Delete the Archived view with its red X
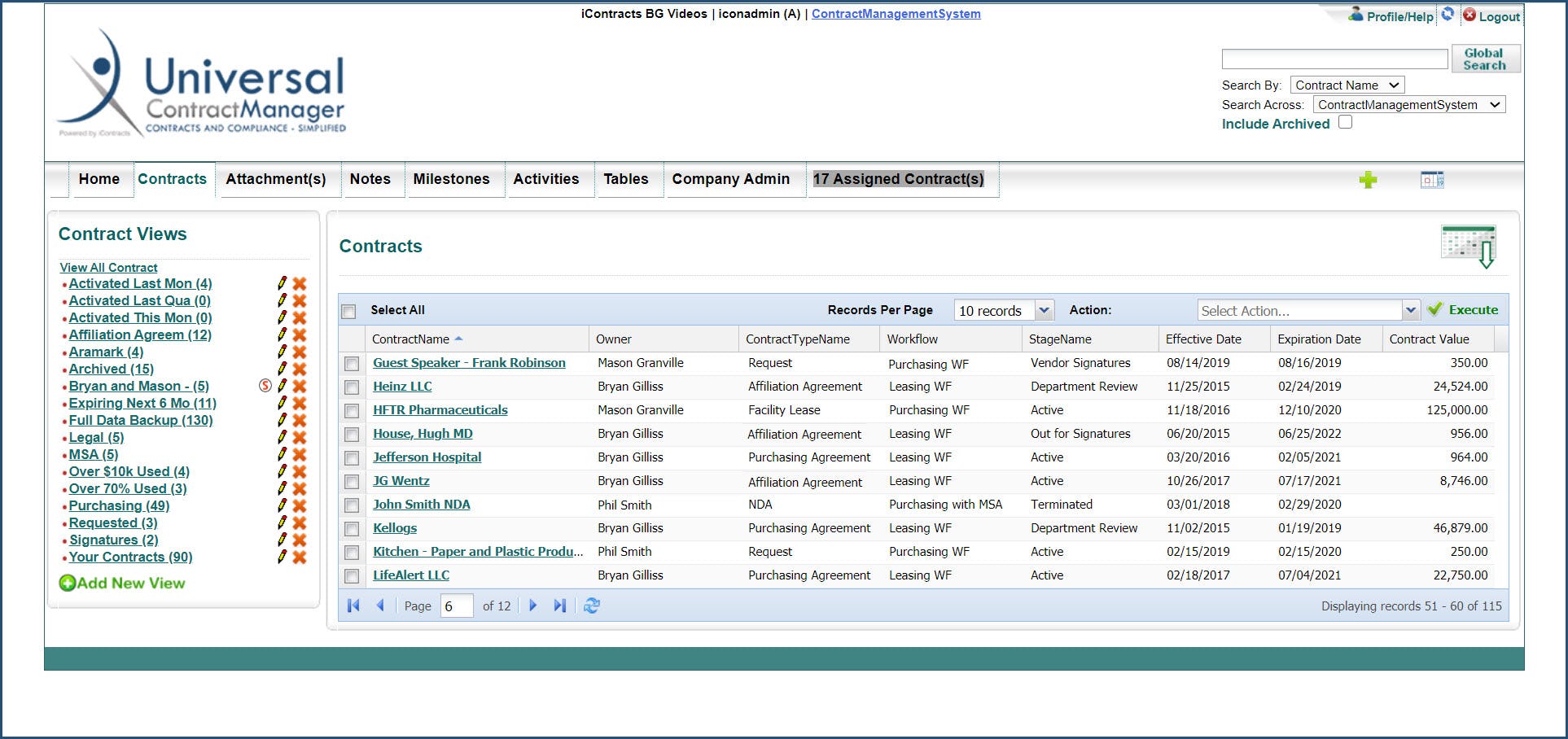 (x=300, y=369)
